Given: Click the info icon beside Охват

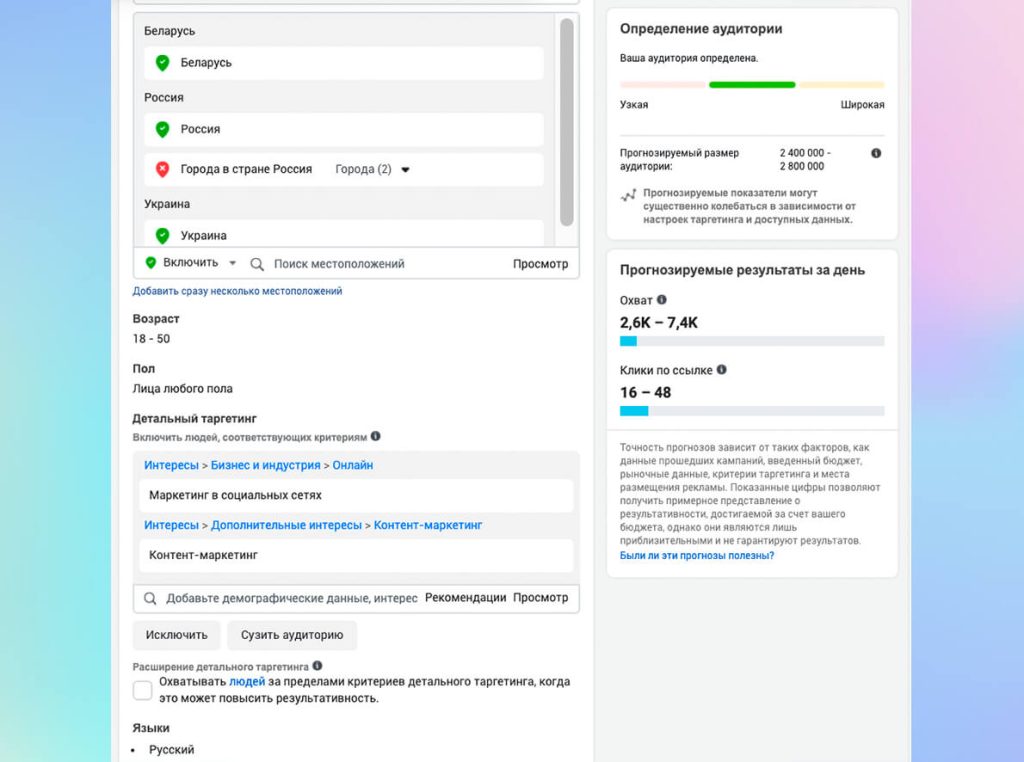Looking at the screenshot, I should pyautogui.click(x=661, y=300).
